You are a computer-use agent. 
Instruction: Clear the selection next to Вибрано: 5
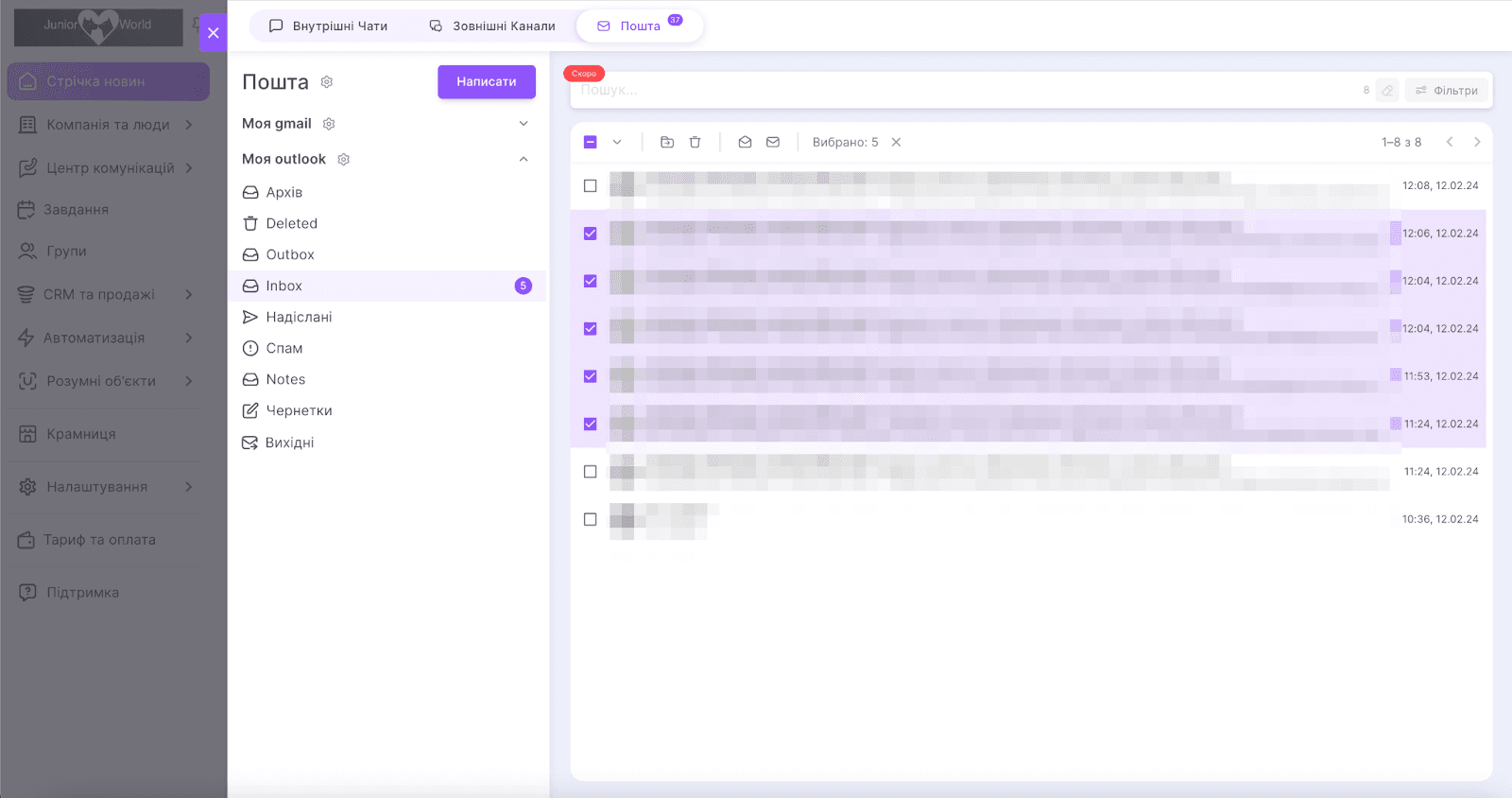[897, 143]
